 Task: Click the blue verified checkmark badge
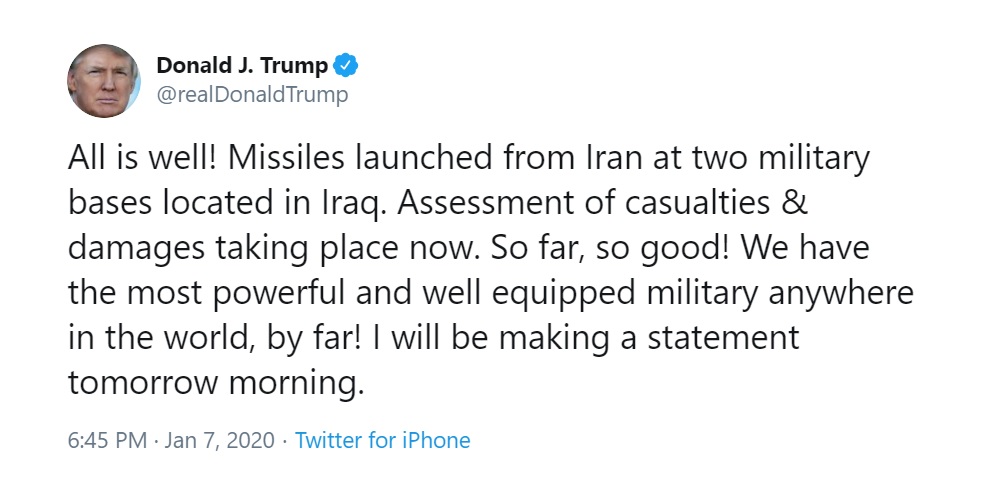(x=346, y=65)
